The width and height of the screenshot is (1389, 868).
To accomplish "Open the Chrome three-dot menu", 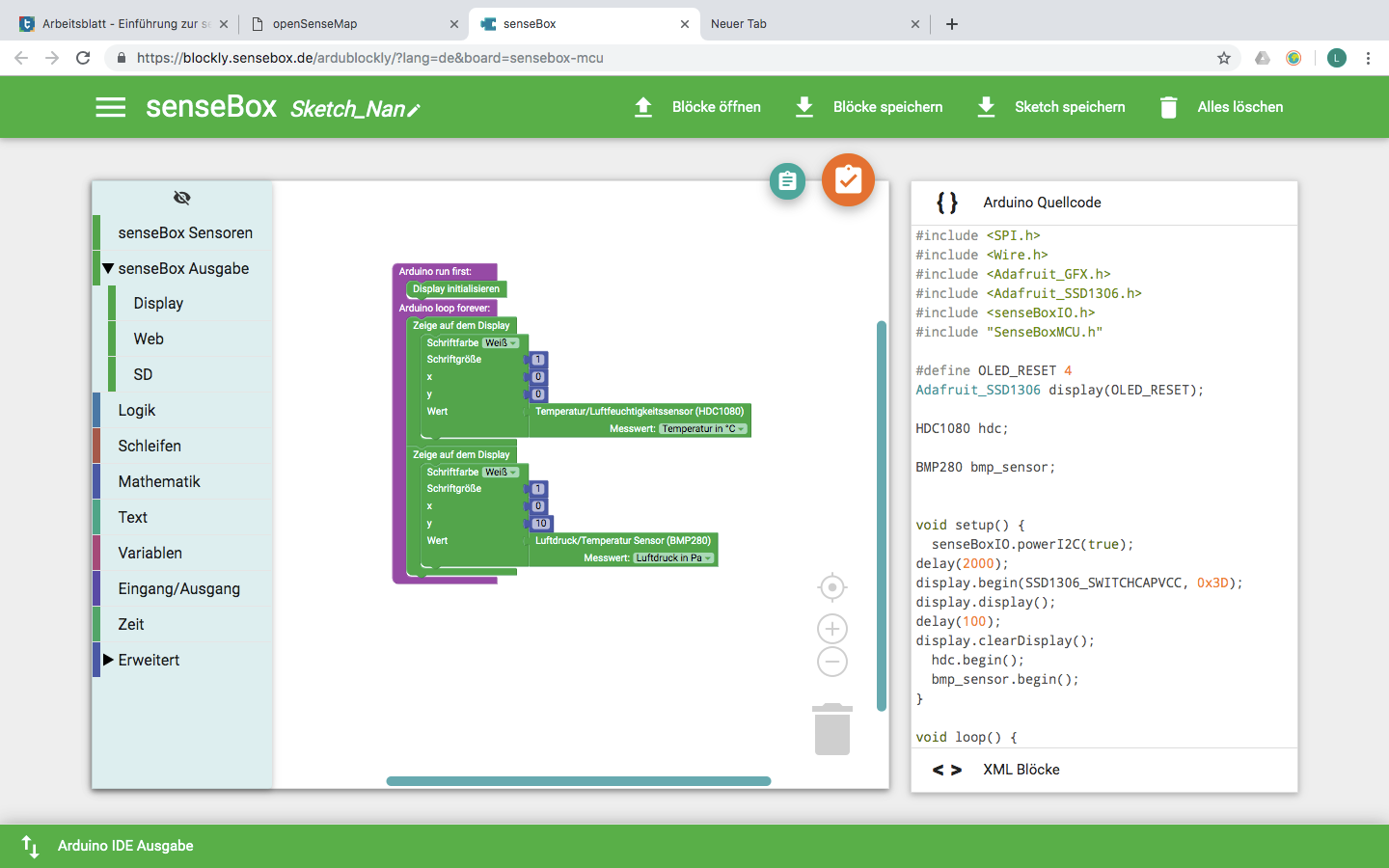I will [1368, 58].
